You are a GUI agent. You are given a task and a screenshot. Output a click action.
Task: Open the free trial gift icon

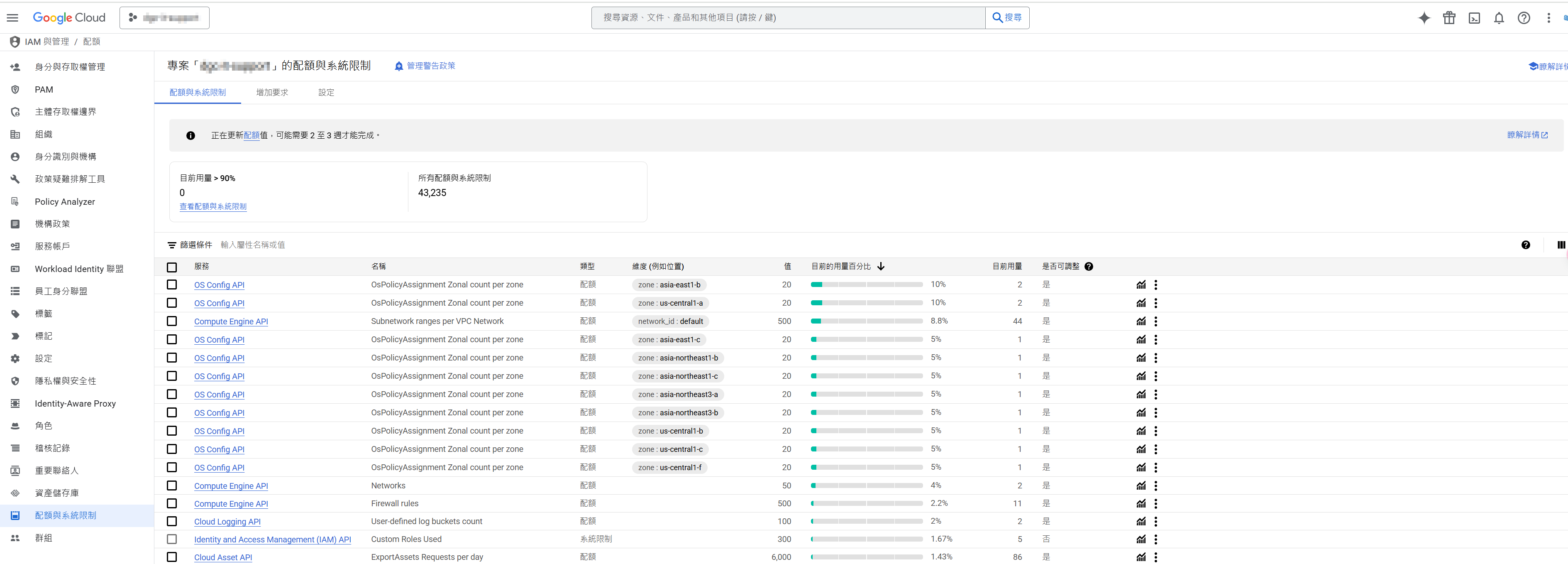(x=1449, y=18)
